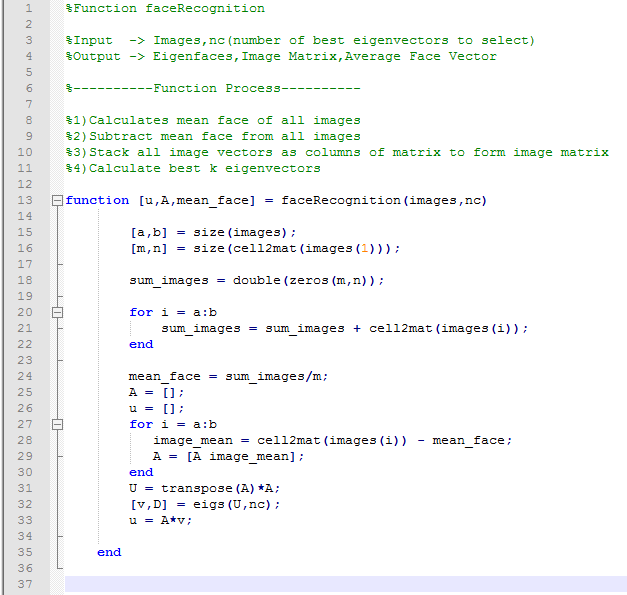Viewport: 627px width, 595px height.
Task: Click comment '%3)Stack all image vectors'
Action: tap(337, 152)
